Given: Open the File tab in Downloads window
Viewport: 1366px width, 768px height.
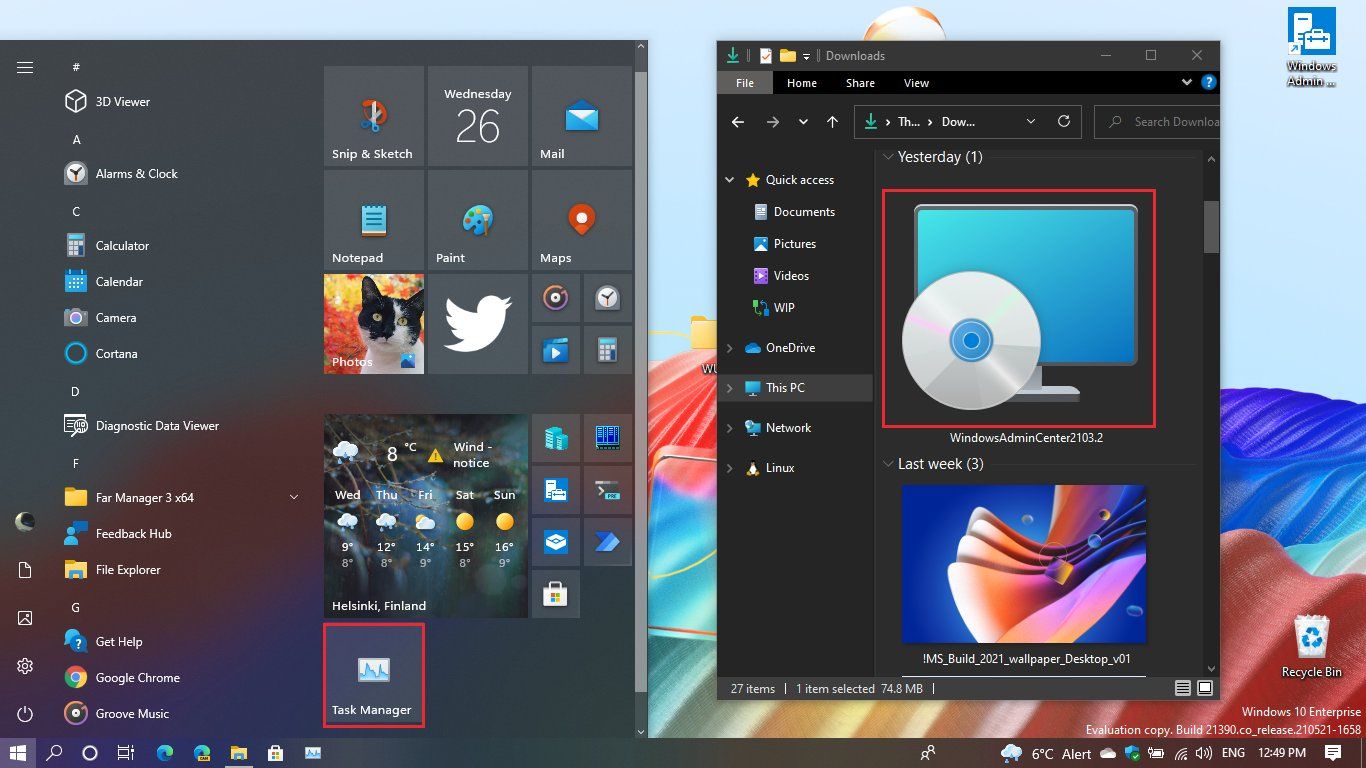Looking at the screenshot, I should pos(745,83).
